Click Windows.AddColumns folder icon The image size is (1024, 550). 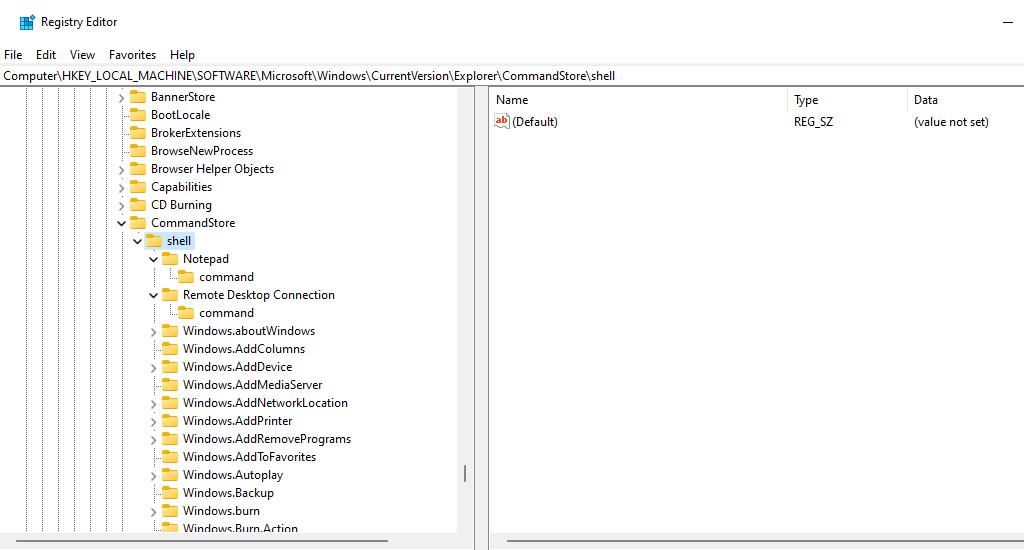[x=170, y=349]
